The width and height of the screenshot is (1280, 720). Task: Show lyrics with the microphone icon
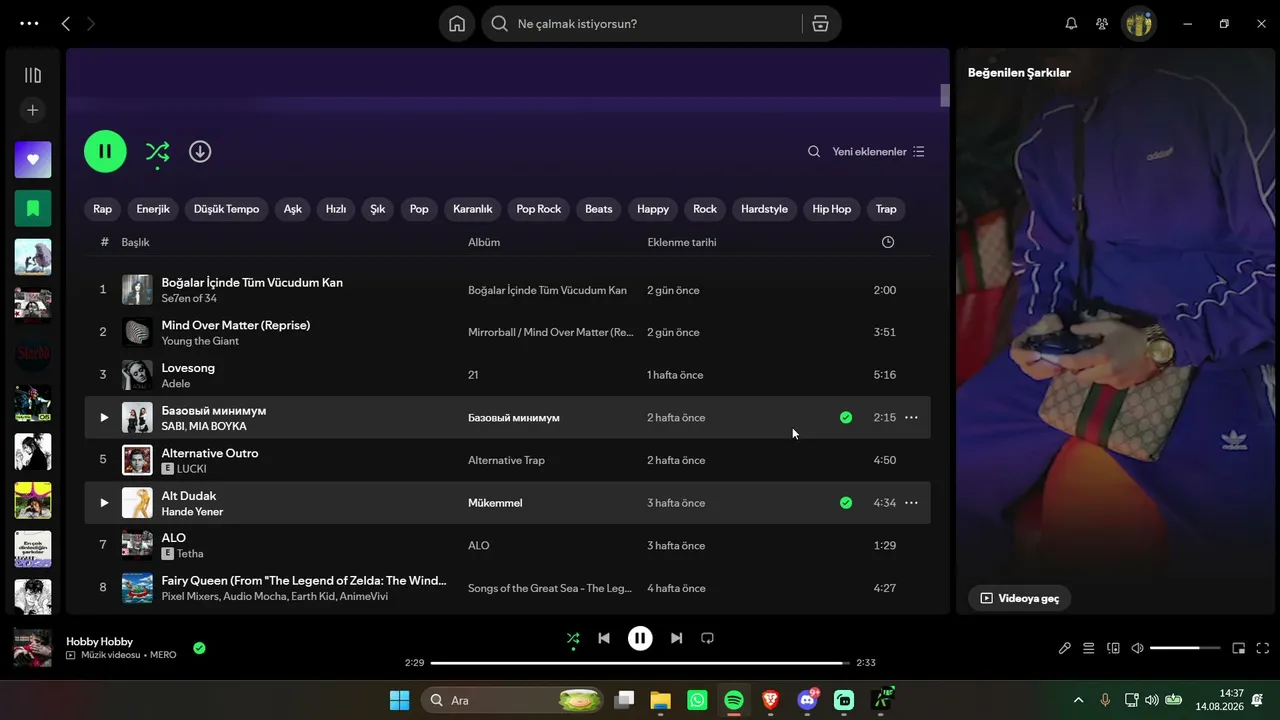click(x=1065, y=648)
